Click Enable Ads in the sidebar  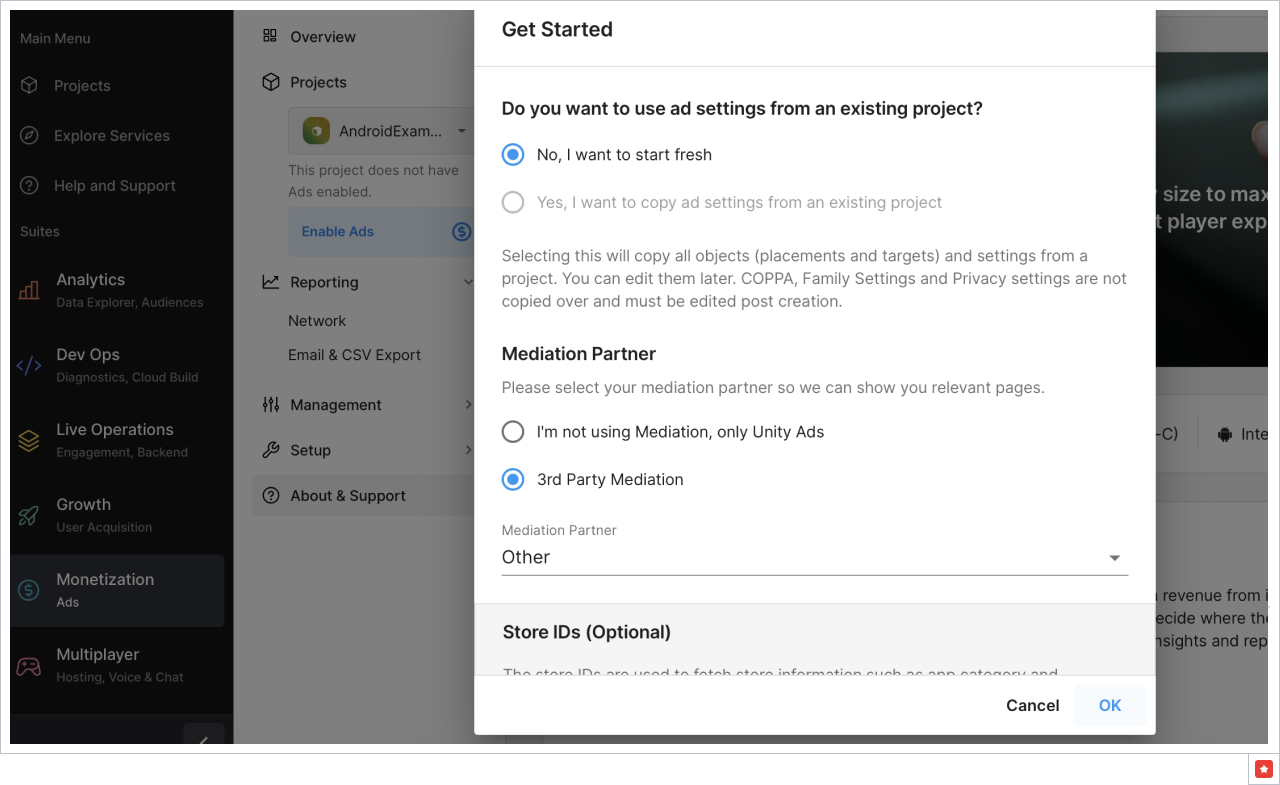[x=338, y=232]
